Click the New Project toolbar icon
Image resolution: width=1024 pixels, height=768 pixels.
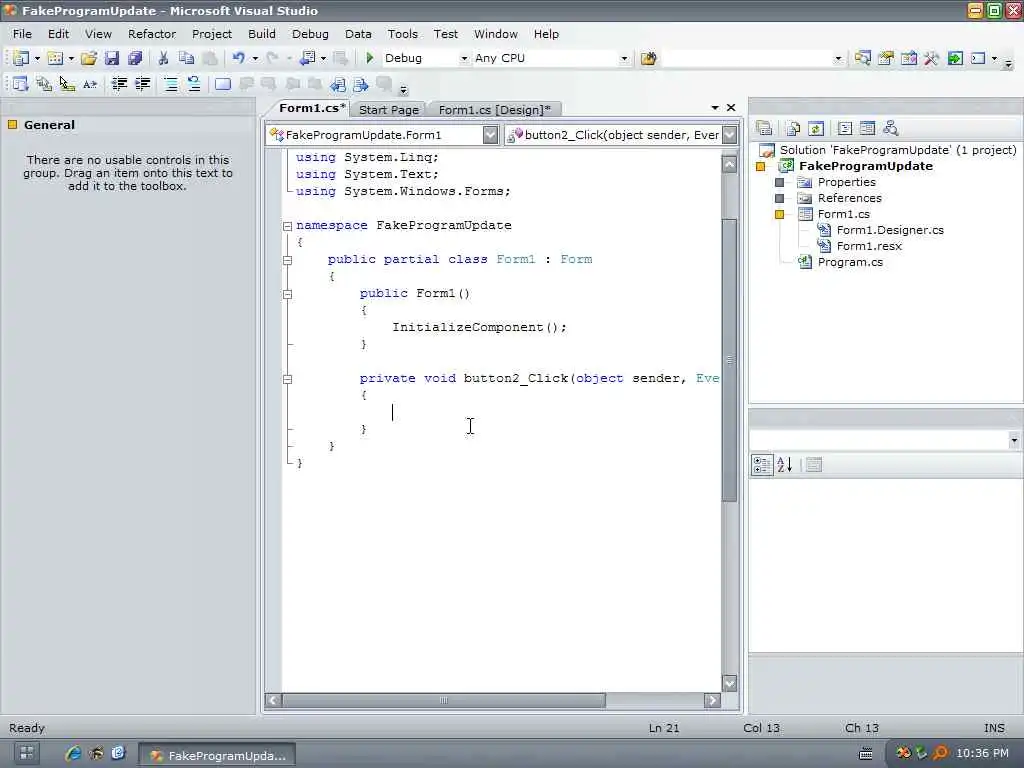(x=20, y=58)
